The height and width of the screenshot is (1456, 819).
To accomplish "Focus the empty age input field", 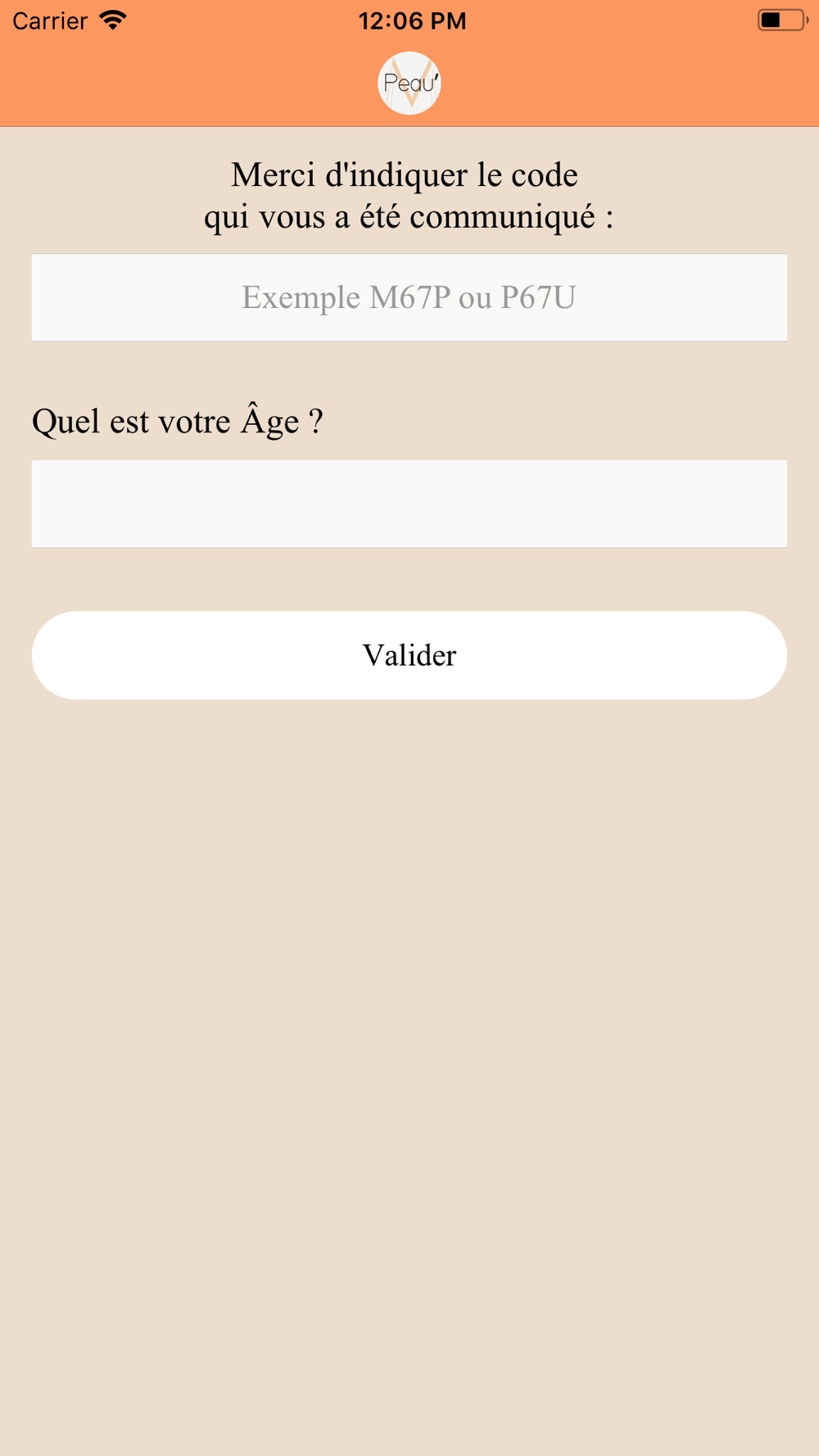I will tap(409, 504).
